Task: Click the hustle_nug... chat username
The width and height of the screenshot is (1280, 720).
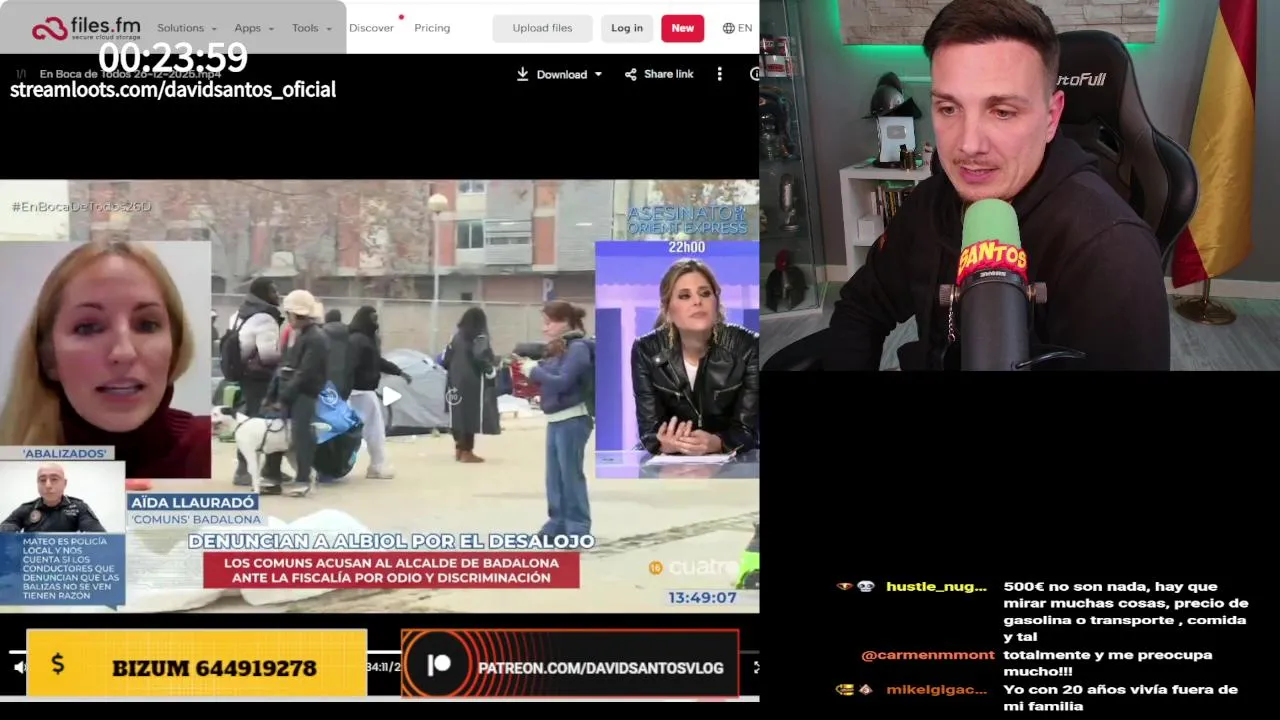Action: pos(936,587)
